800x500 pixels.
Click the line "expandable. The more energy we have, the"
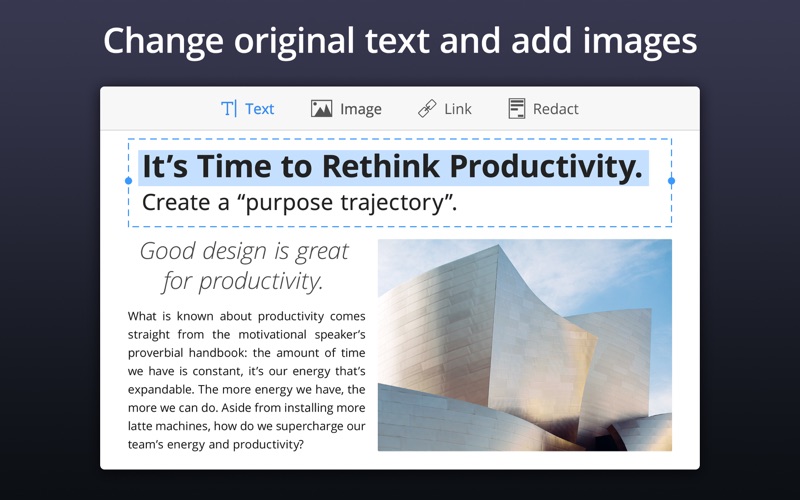click(246, 390)
